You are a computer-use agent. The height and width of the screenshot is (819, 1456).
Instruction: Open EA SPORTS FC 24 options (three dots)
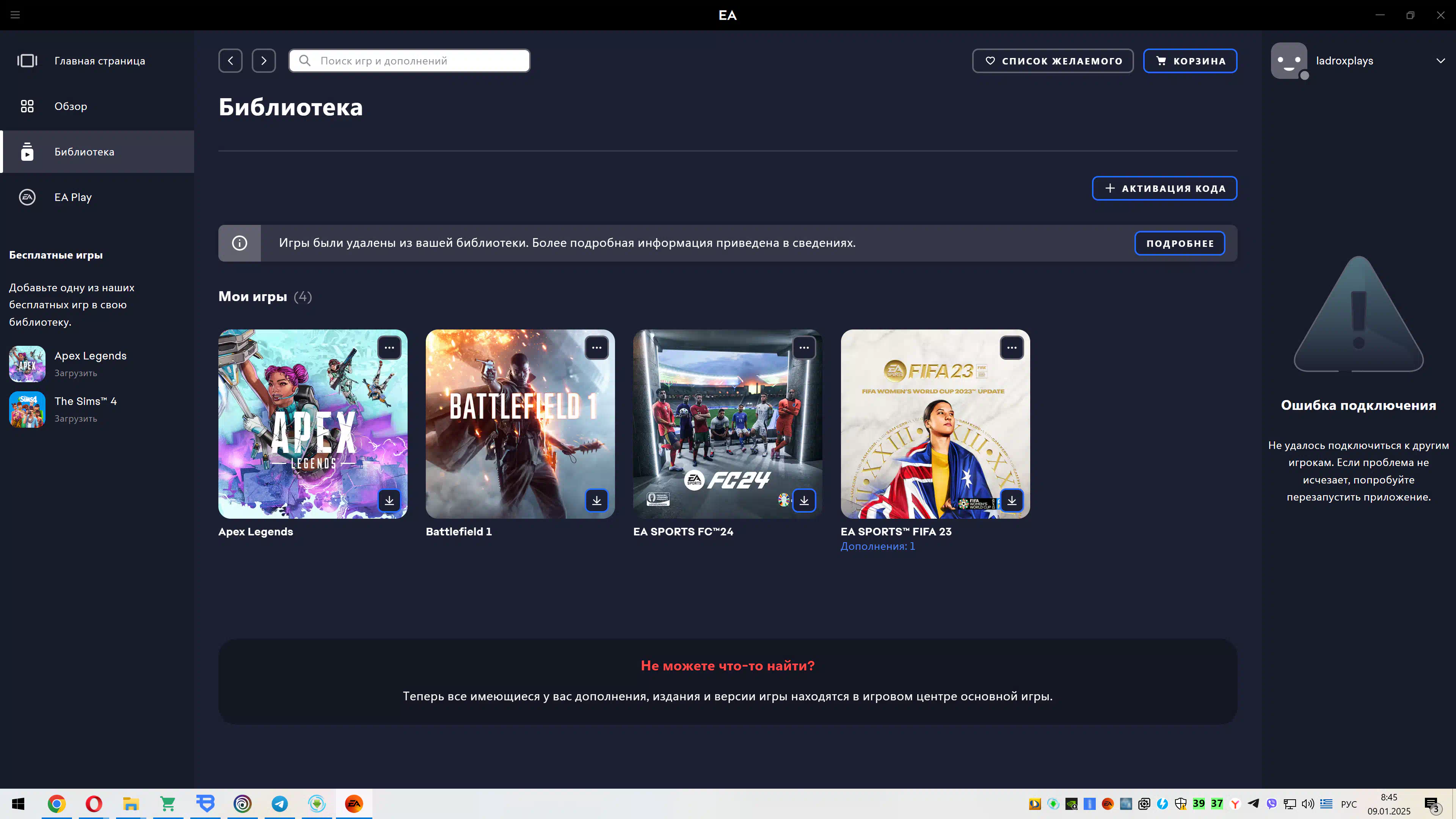[804, 348]
